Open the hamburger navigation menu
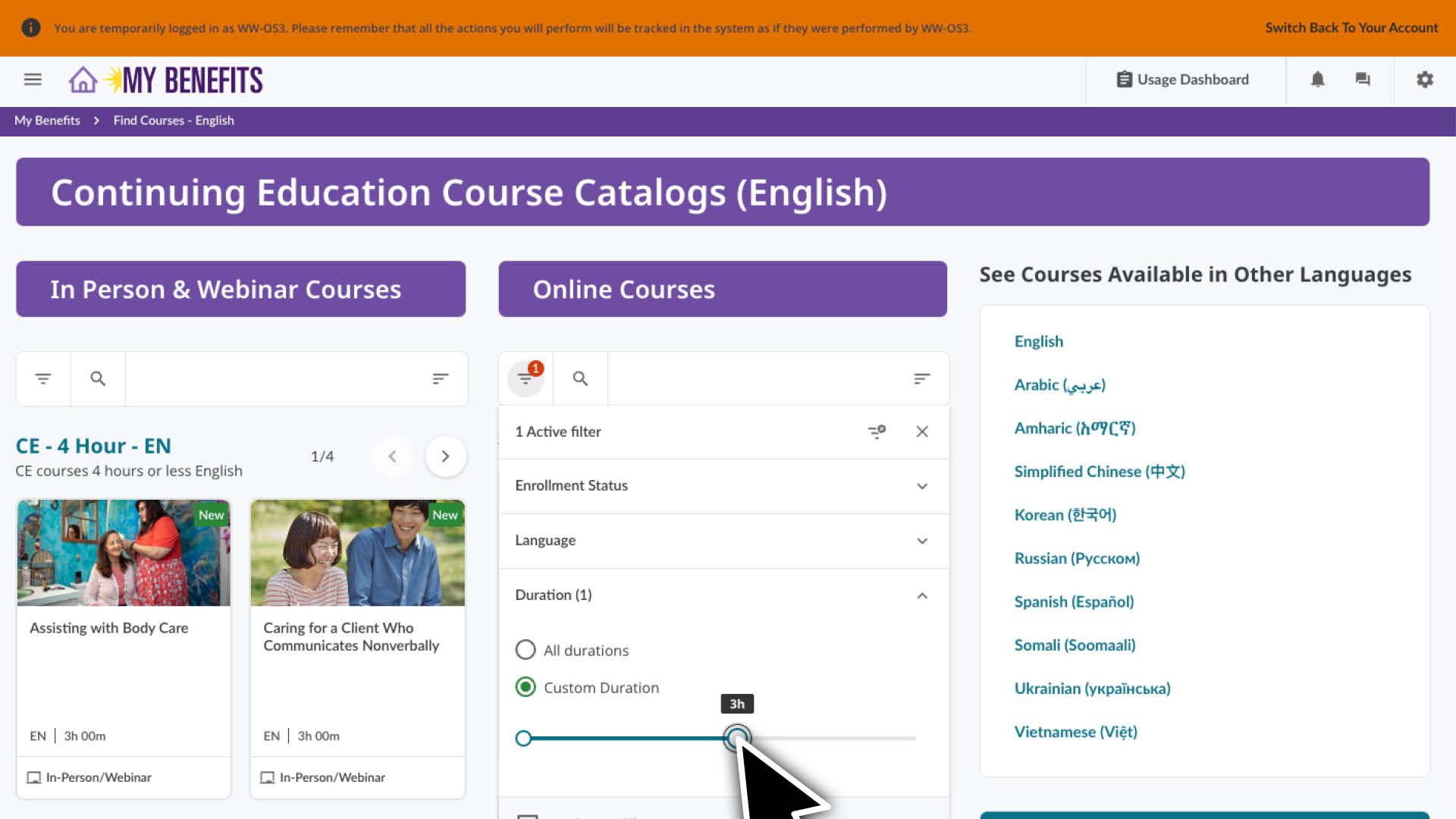 (x=32, y=79)
